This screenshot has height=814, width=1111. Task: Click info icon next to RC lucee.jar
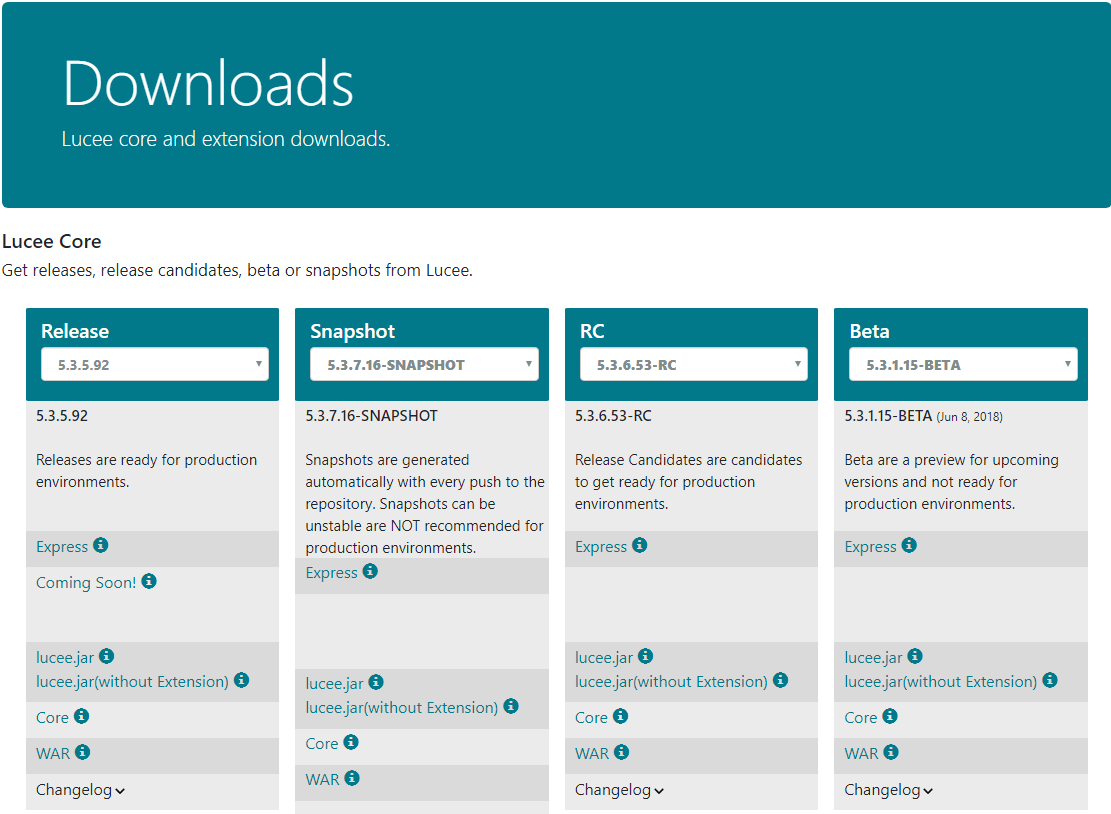tap(645, 656)
